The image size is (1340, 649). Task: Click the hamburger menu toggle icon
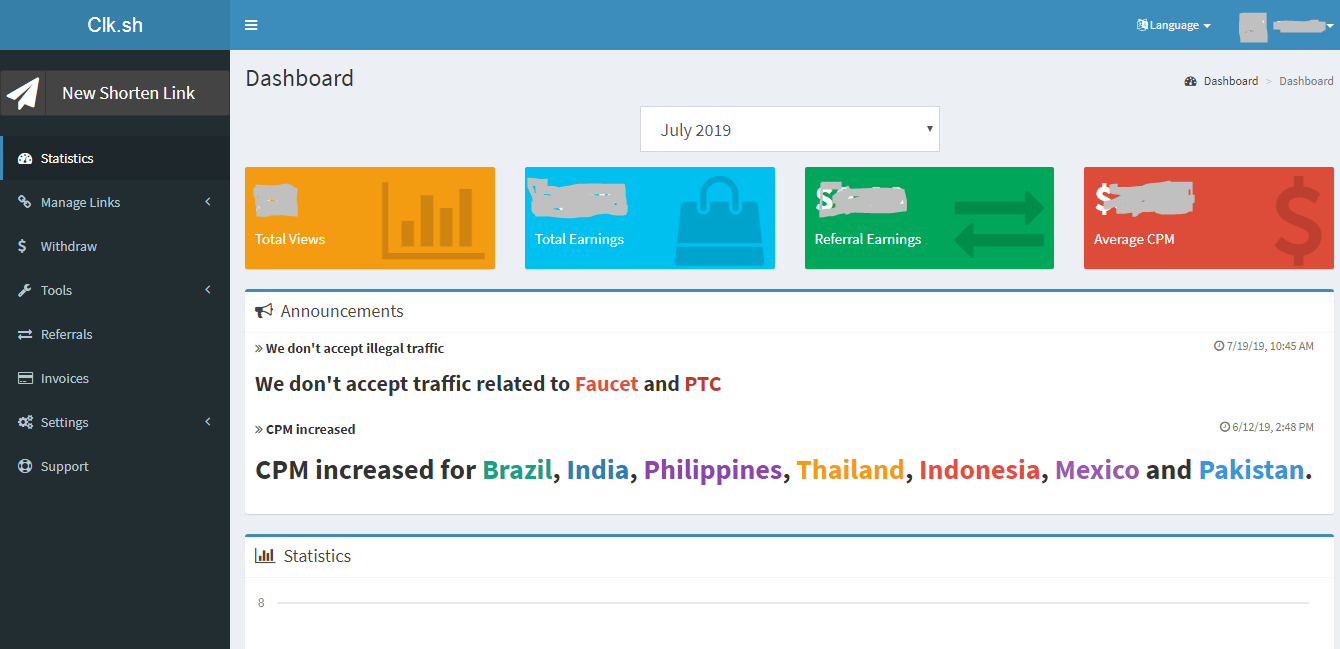251,25
